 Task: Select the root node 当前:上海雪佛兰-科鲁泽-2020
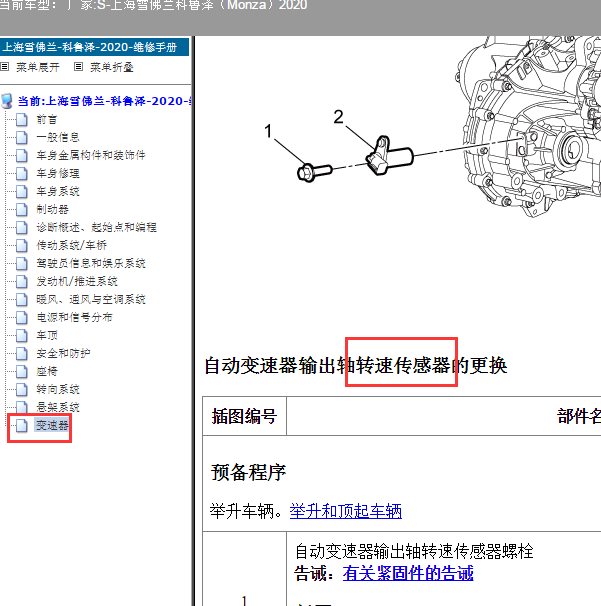click(104, 101)
